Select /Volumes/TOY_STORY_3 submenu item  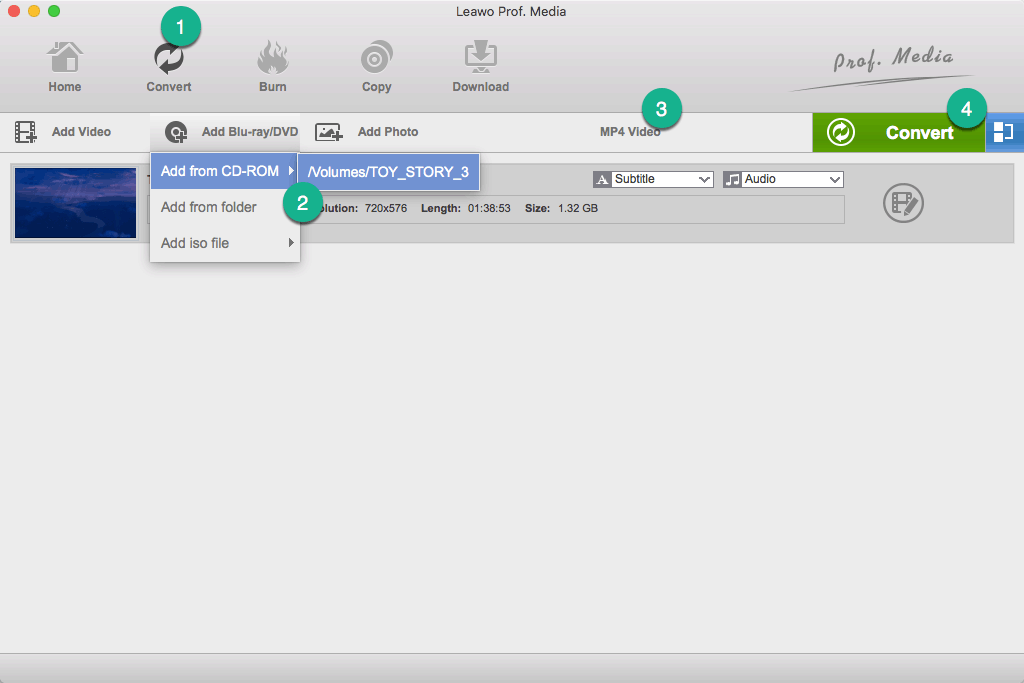pyautogui.click(x=389, y=172)
